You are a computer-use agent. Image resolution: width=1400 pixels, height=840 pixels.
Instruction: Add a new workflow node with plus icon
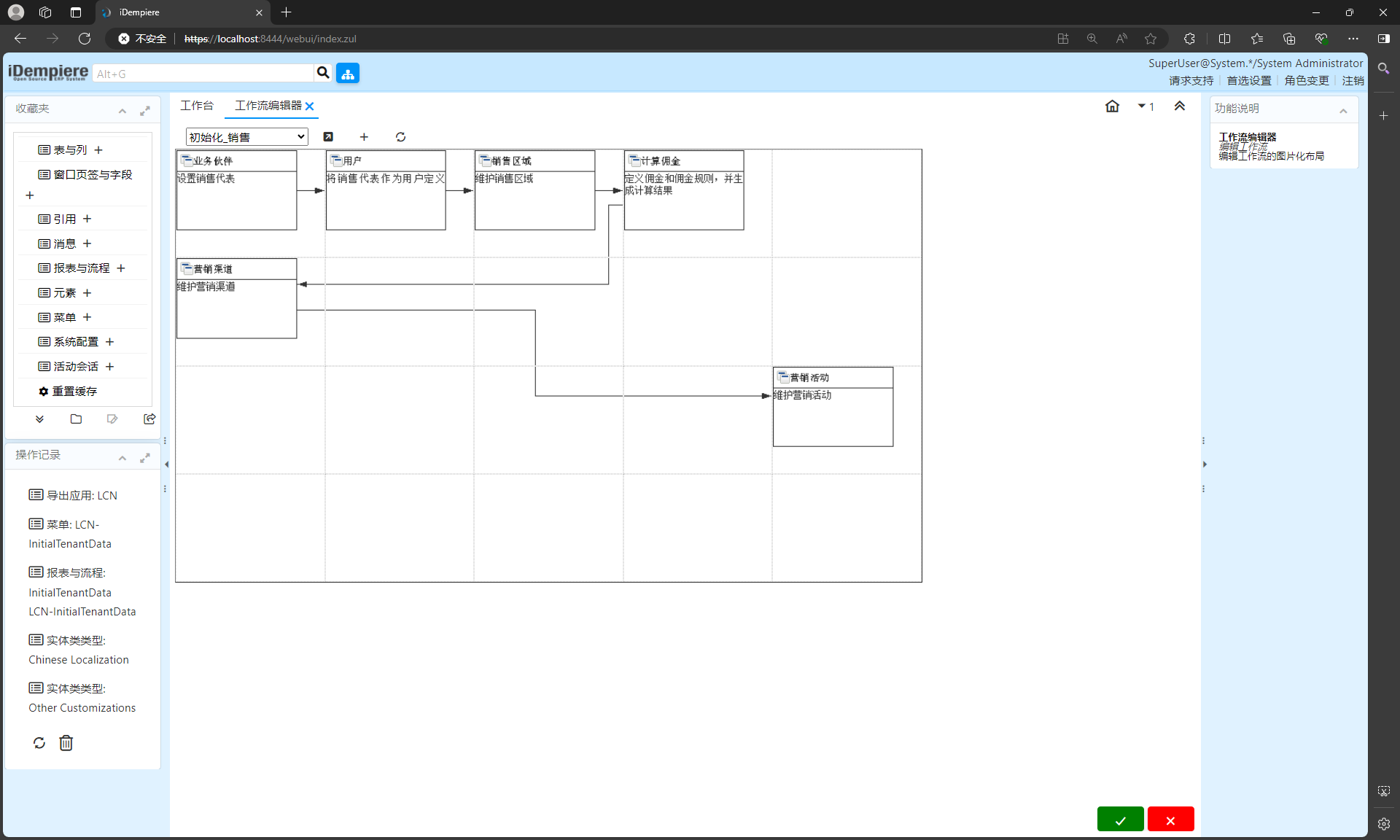(364, 136)
